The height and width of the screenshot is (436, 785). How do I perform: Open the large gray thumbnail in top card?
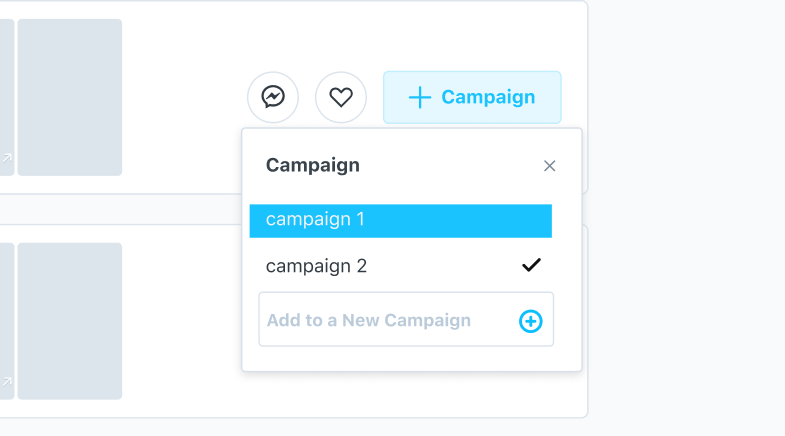70,97
